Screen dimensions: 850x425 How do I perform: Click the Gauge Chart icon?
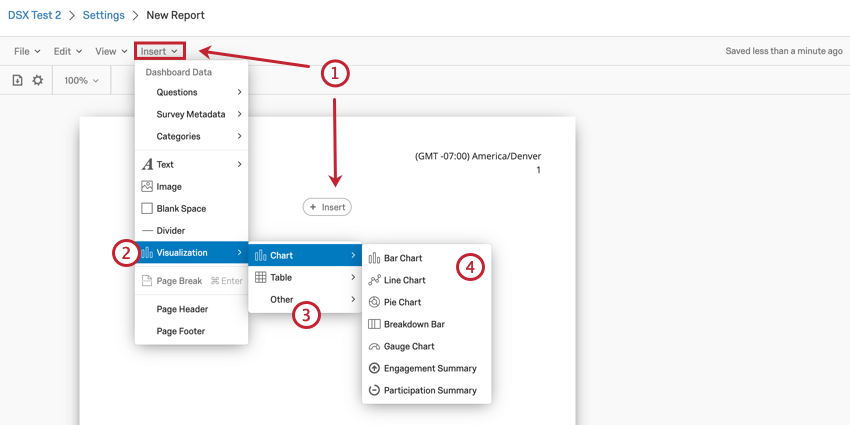374,346
